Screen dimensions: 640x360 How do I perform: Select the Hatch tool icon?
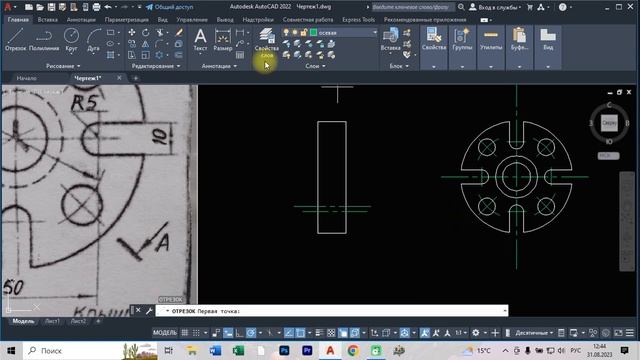[x=111, y=55]
